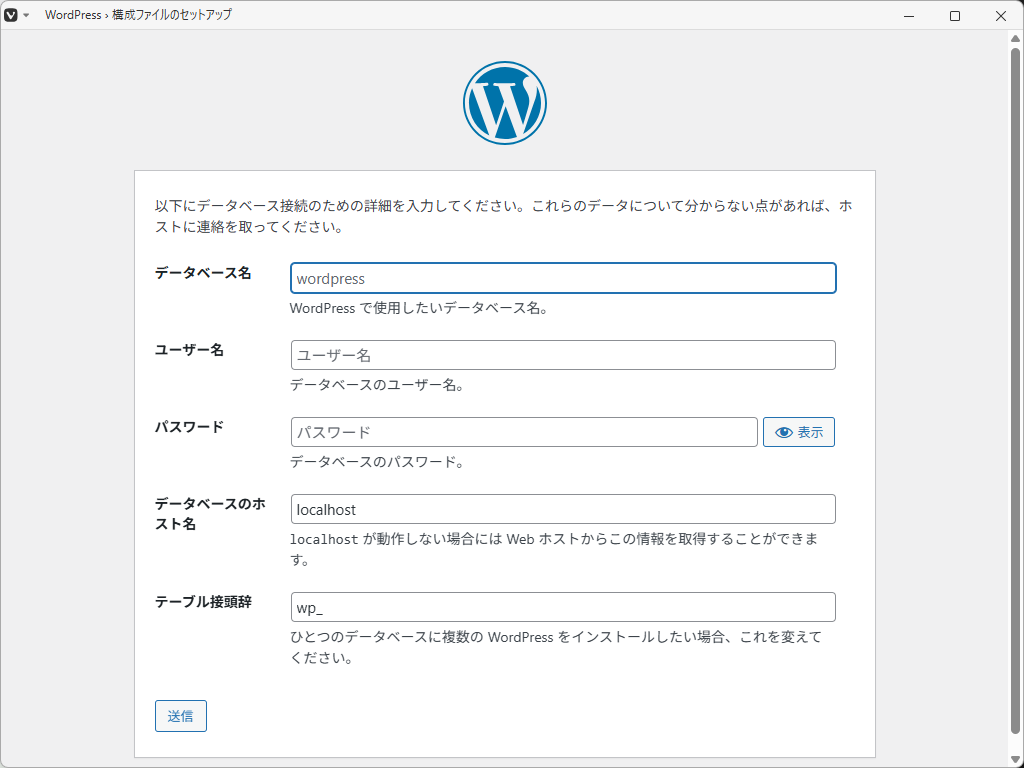Close the WordPress setup window

1000,16
